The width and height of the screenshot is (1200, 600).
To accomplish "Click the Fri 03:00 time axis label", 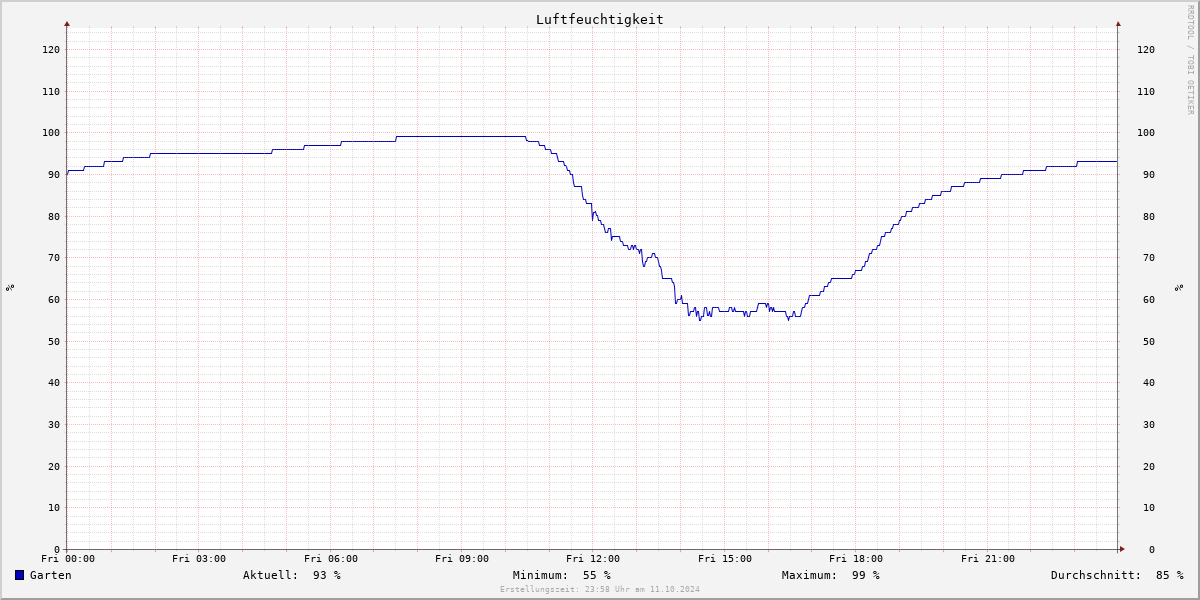I will pyautogui.click(x=199, y=559).
